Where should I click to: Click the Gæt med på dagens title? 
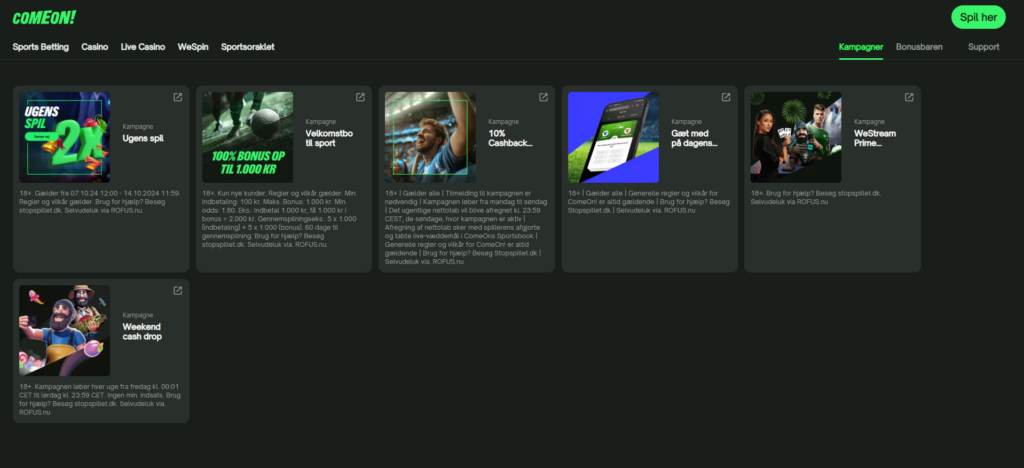695,138
